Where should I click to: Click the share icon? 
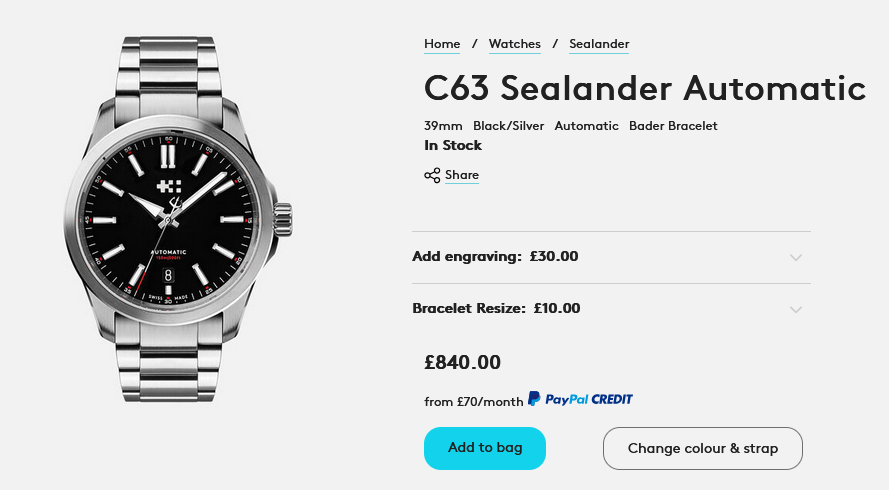click(432, 176)
